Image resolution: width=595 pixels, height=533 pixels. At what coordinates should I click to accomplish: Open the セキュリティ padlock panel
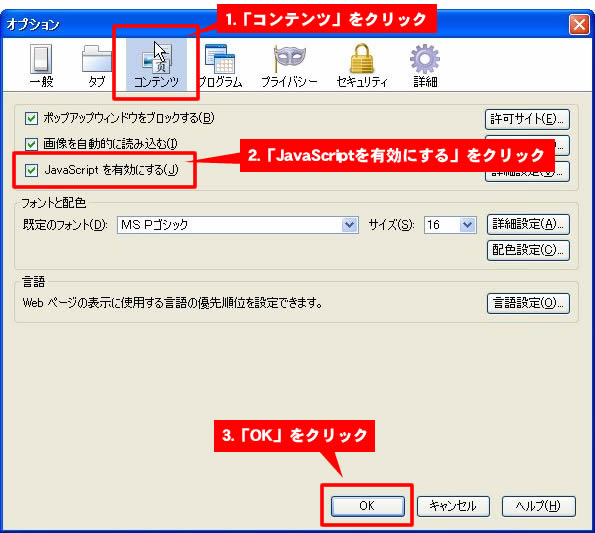pyautogui.click(x=362, y=65)
